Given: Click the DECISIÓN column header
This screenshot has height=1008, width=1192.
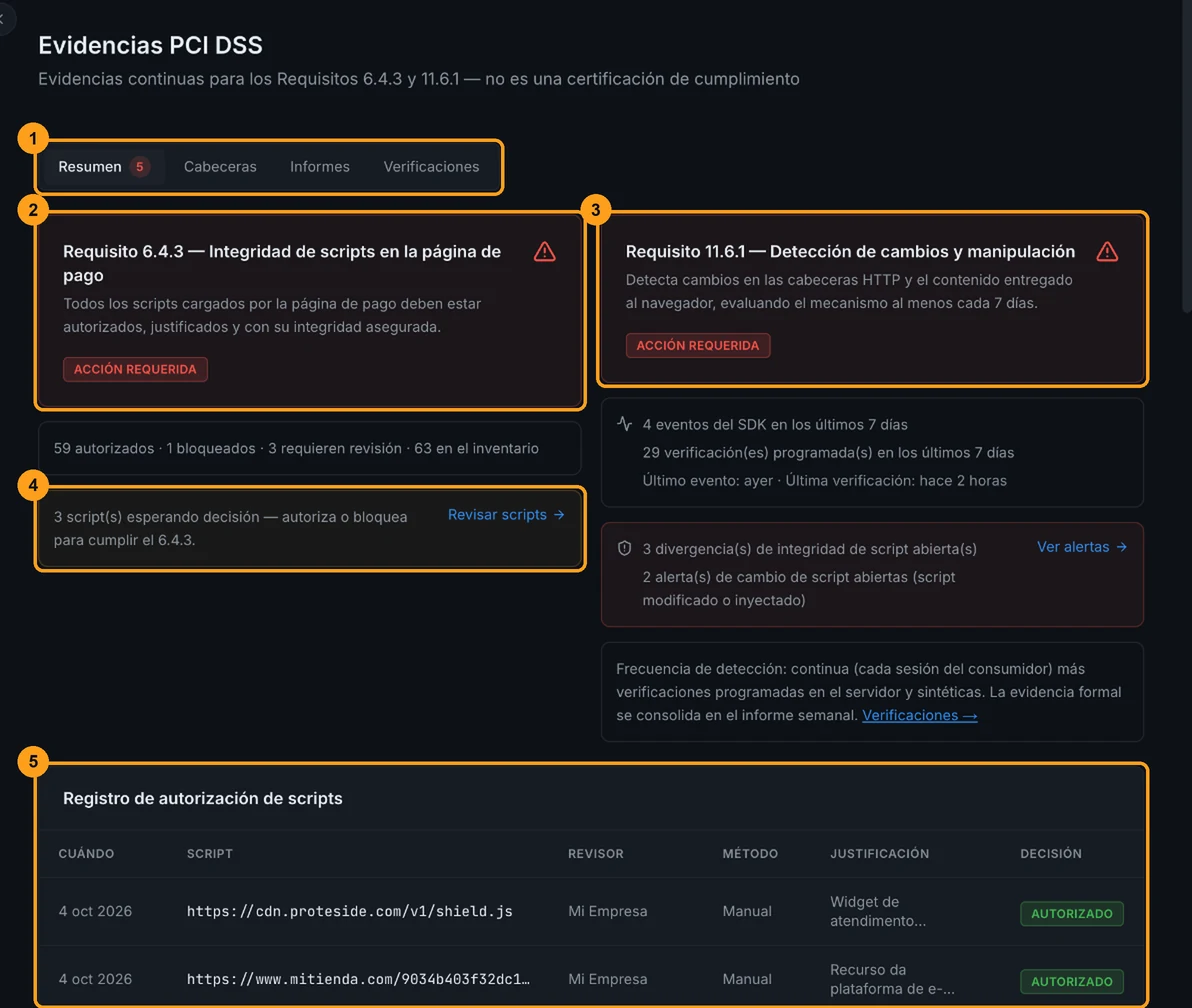Looking at the screenshot, I should [x=1051, y=854].
